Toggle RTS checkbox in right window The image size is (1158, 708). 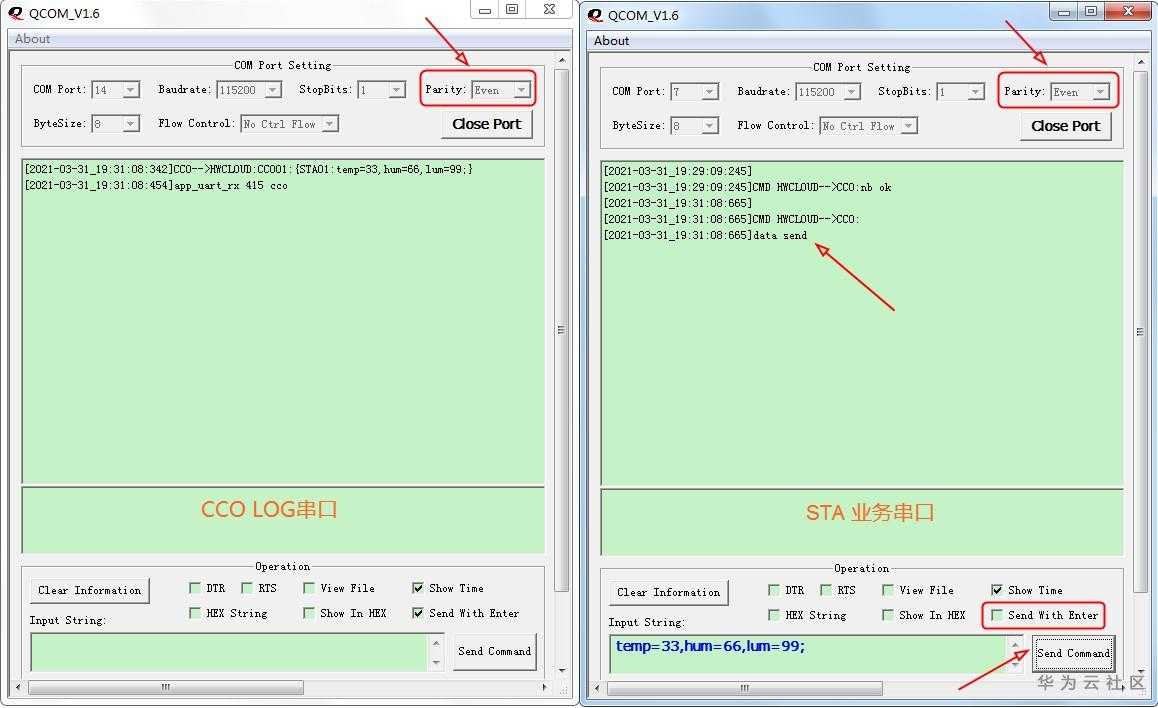click(826, 590)
